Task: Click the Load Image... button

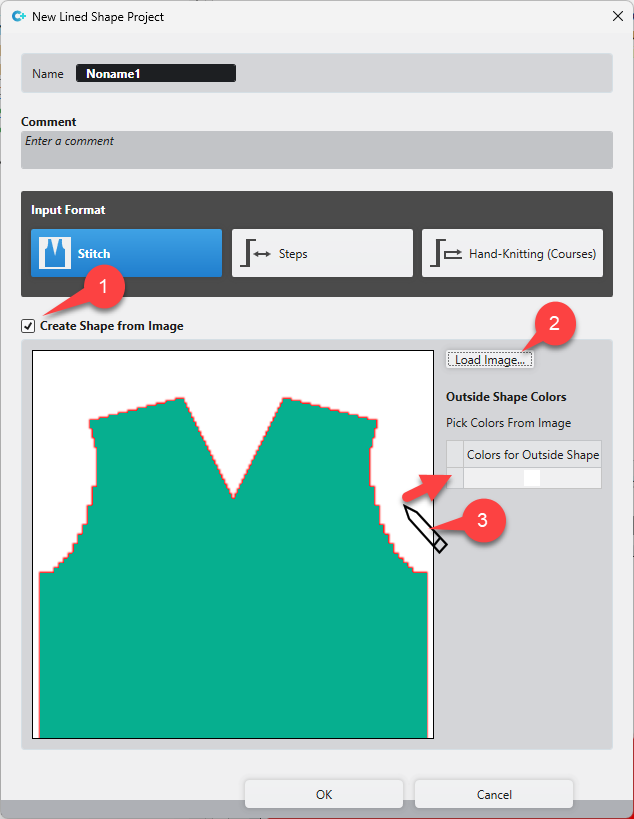Action: click(x=489, y=360)
